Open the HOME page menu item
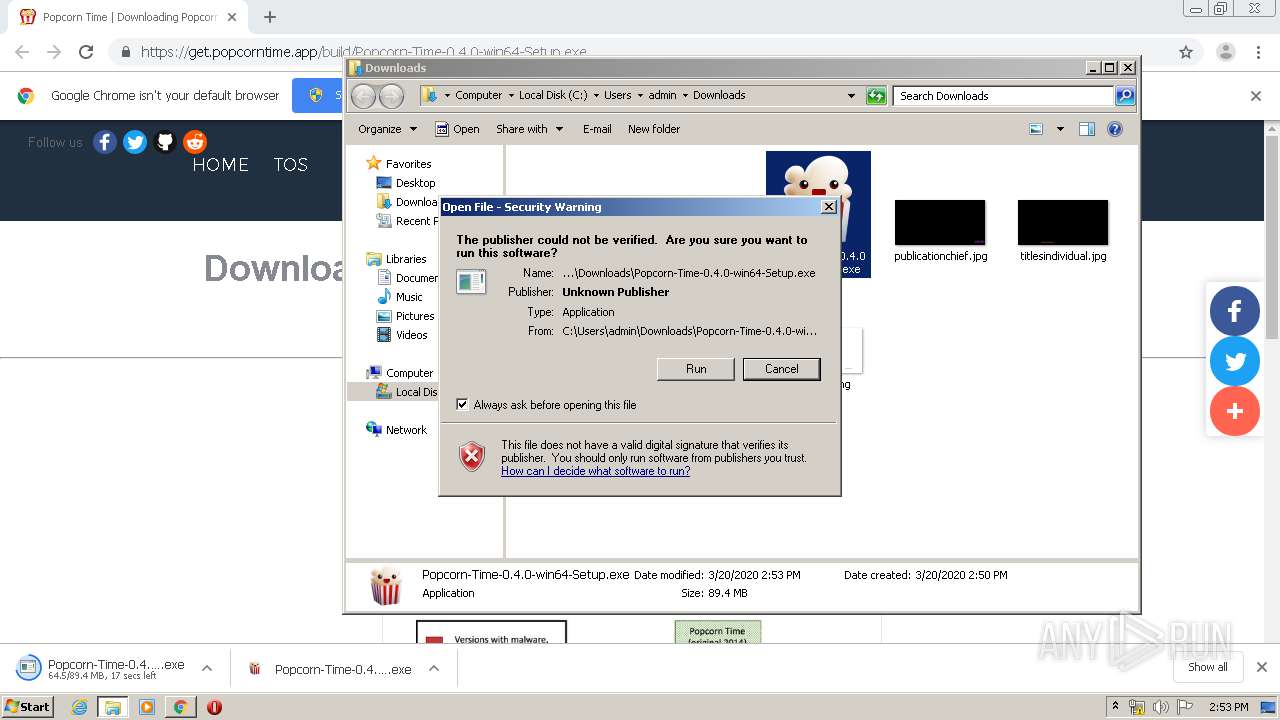This screenshot has height=720, width=1280. tap(221, 165)
